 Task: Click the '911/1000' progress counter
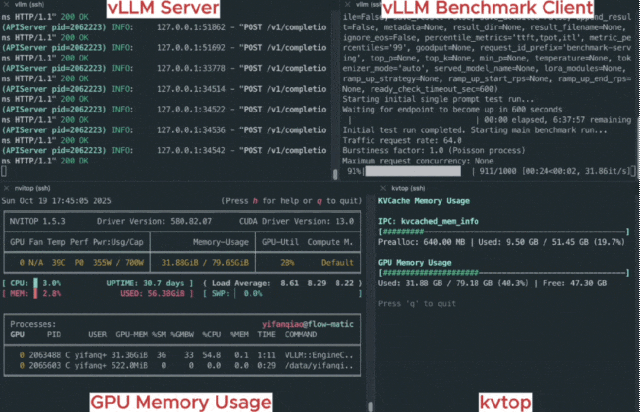(x=498, y=171)
